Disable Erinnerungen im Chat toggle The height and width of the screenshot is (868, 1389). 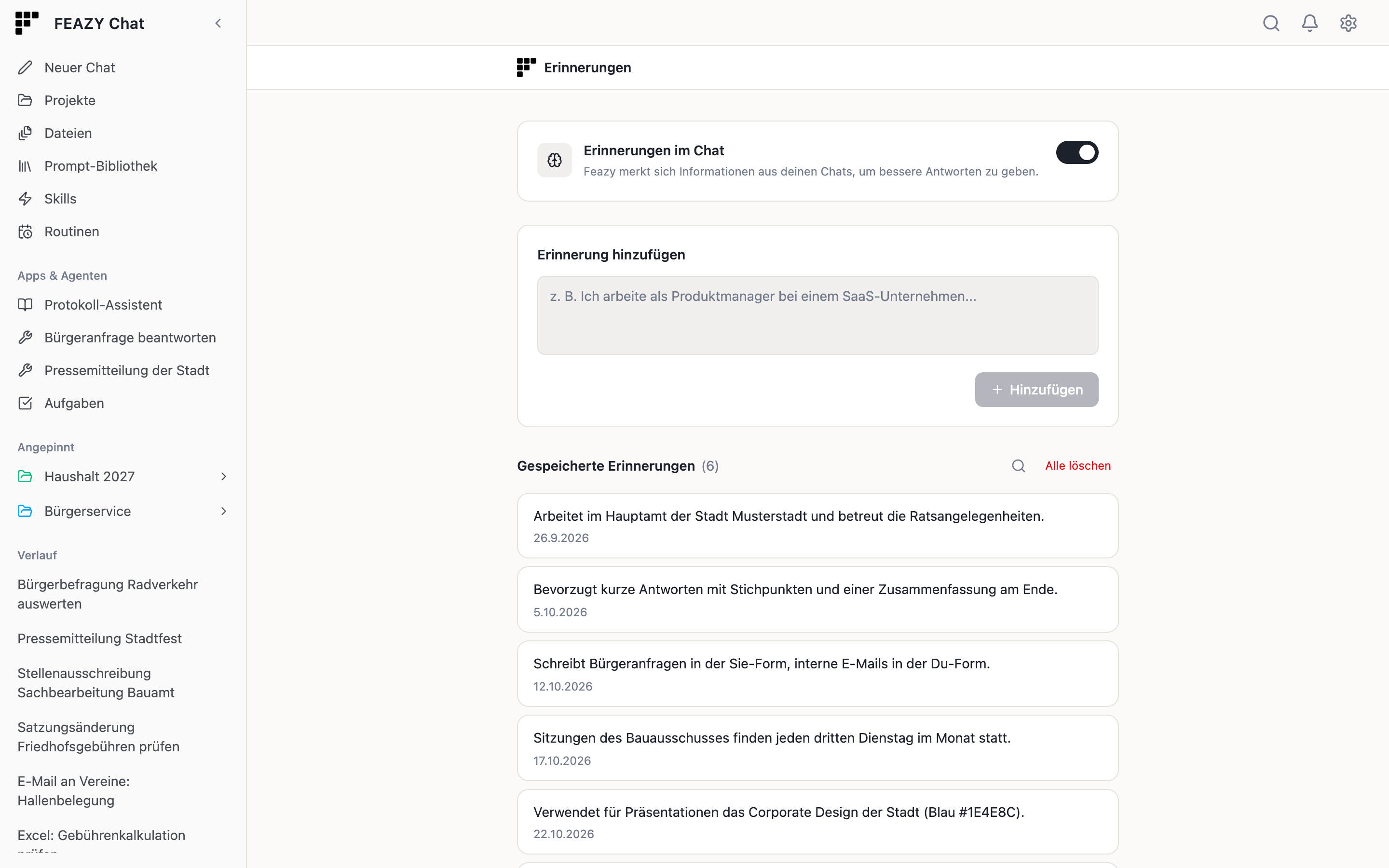pyautogui.click(x=1077, y=152)
